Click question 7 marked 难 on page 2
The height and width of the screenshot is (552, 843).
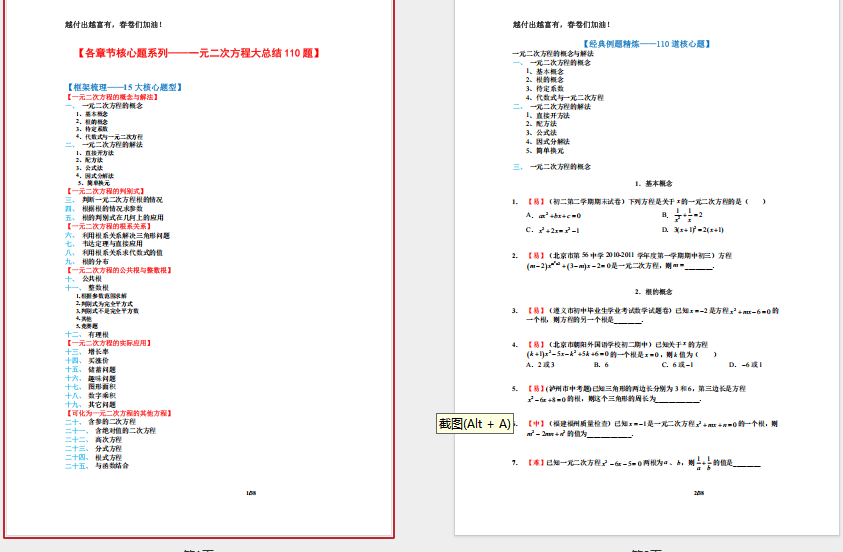tap(640, 463)
